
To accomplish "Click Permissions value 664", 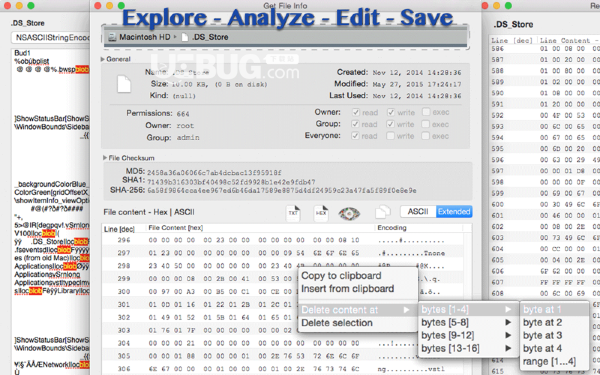I will point(183,114).
